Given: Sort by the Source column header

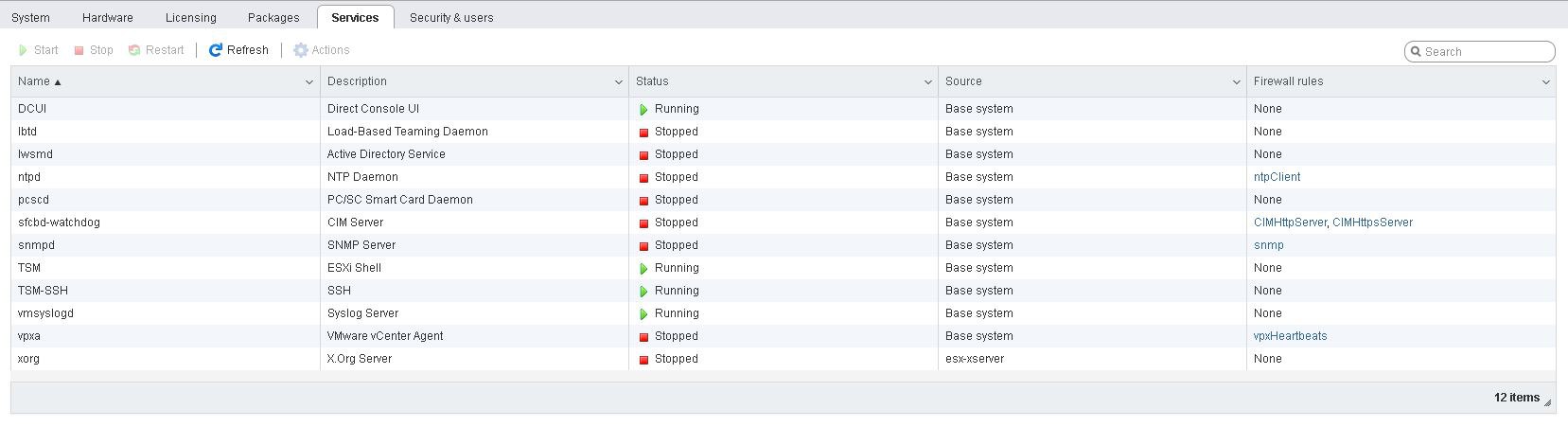Looking at the screenshot, I should click(x=963, y=81).
